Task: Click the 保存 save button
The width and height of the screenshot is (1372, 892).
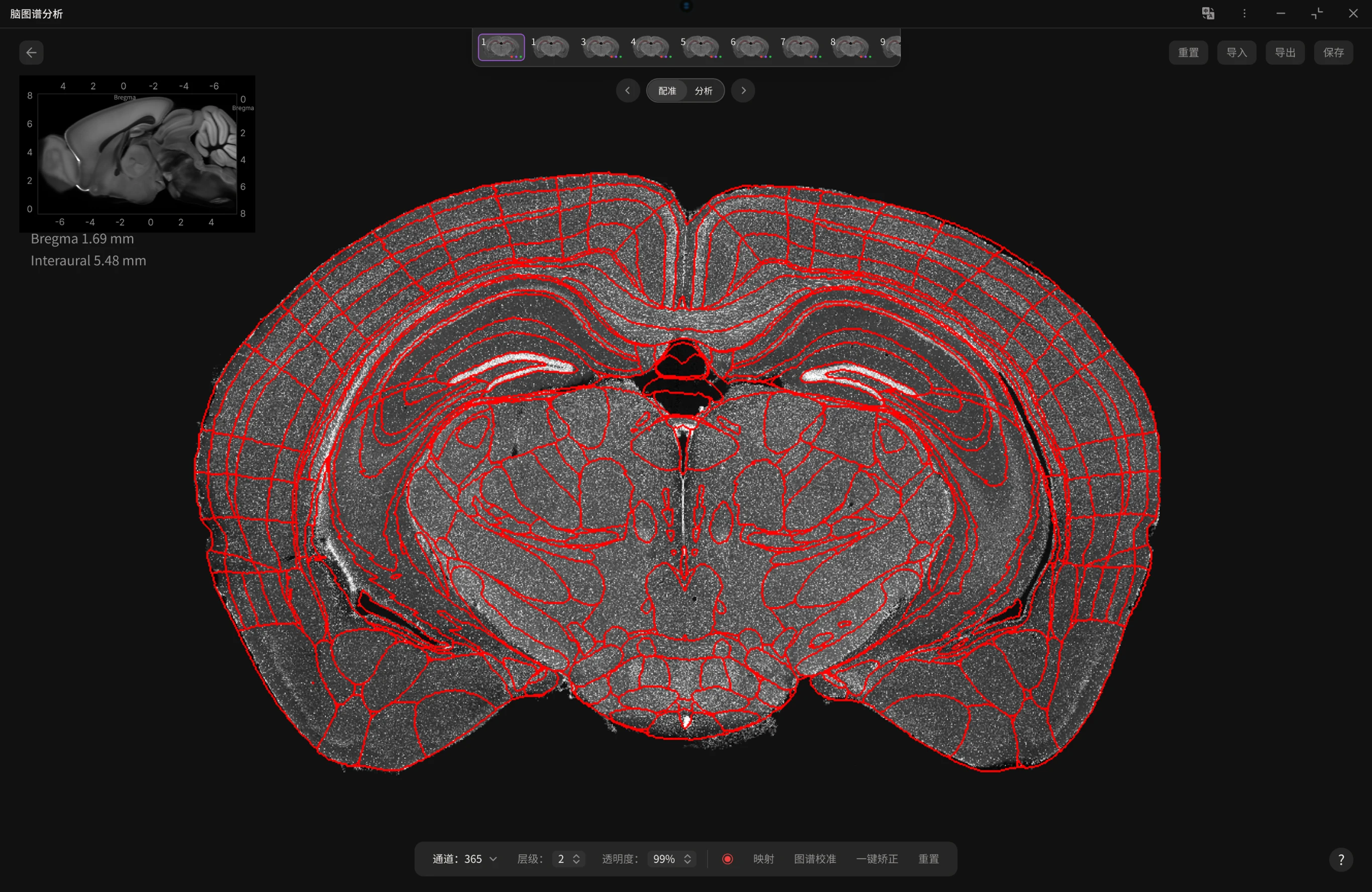Action: pos(1333,52)
